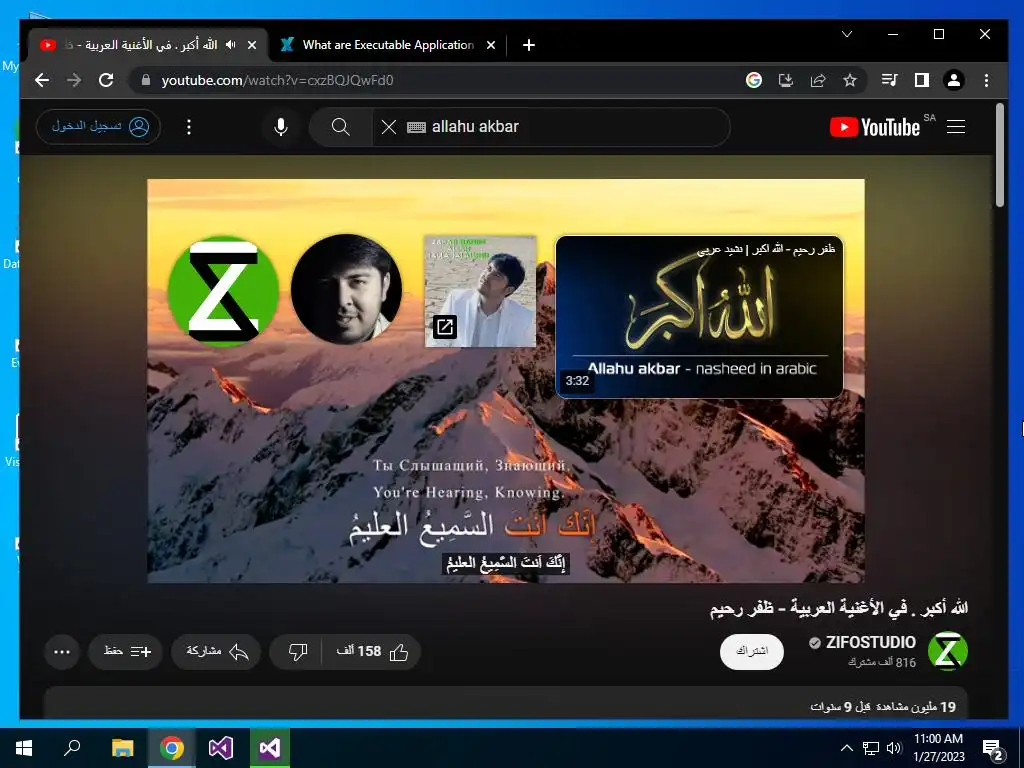1024x768 pixels.
Task: Open taskbar search
Action: coord(72,748)
